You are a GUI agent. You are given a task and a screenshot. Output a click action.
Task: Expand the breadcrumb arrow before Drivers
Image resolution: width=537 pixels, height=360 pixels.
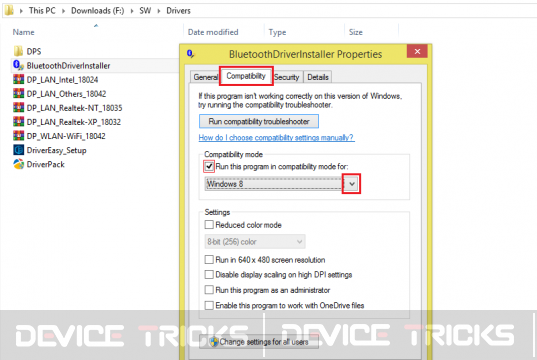point(159,11)
